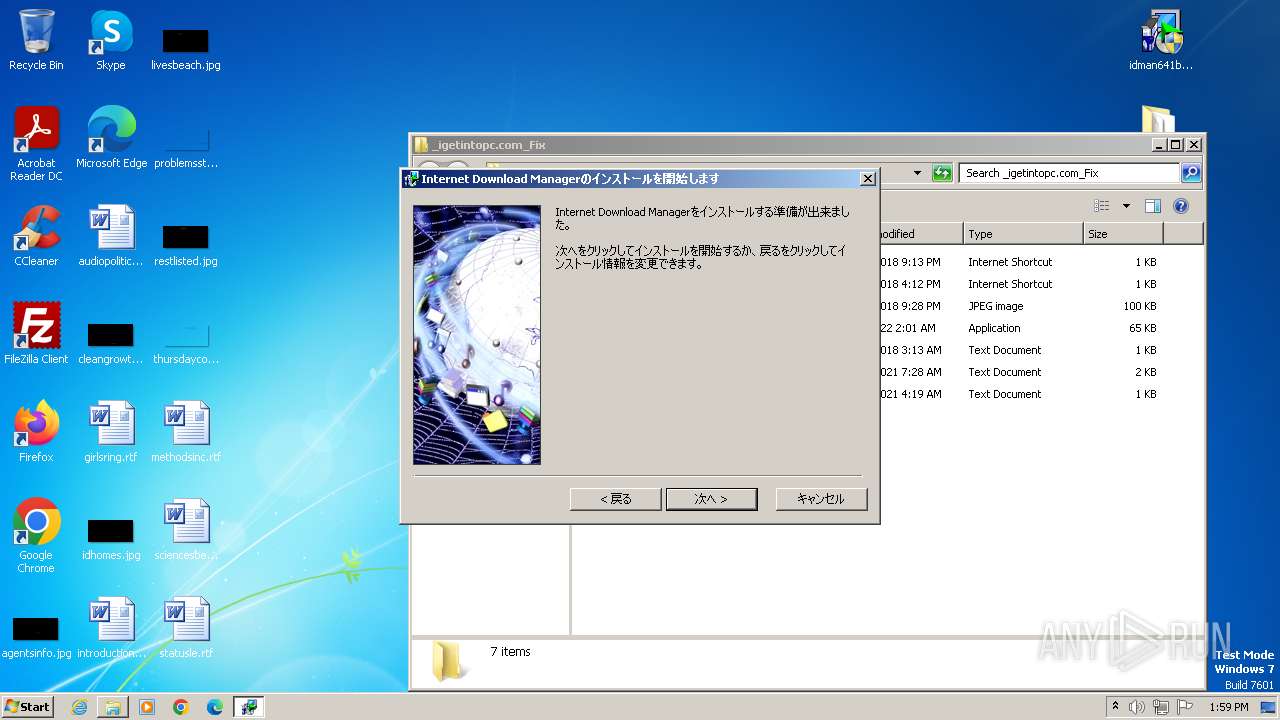Select livesbeach.jpg desktop file
1280x720 pixels.
186,48
